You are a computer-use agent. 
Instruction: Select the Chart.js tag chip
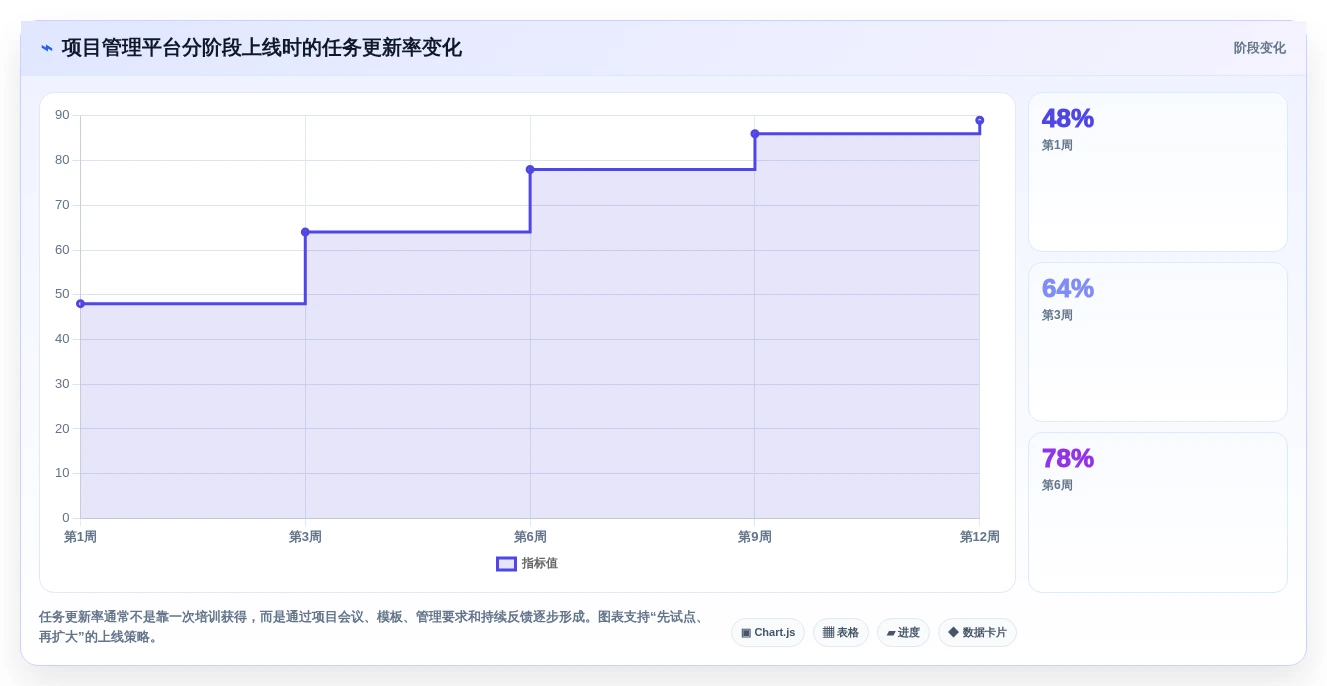pyautogui.click(x=768, y=633)
